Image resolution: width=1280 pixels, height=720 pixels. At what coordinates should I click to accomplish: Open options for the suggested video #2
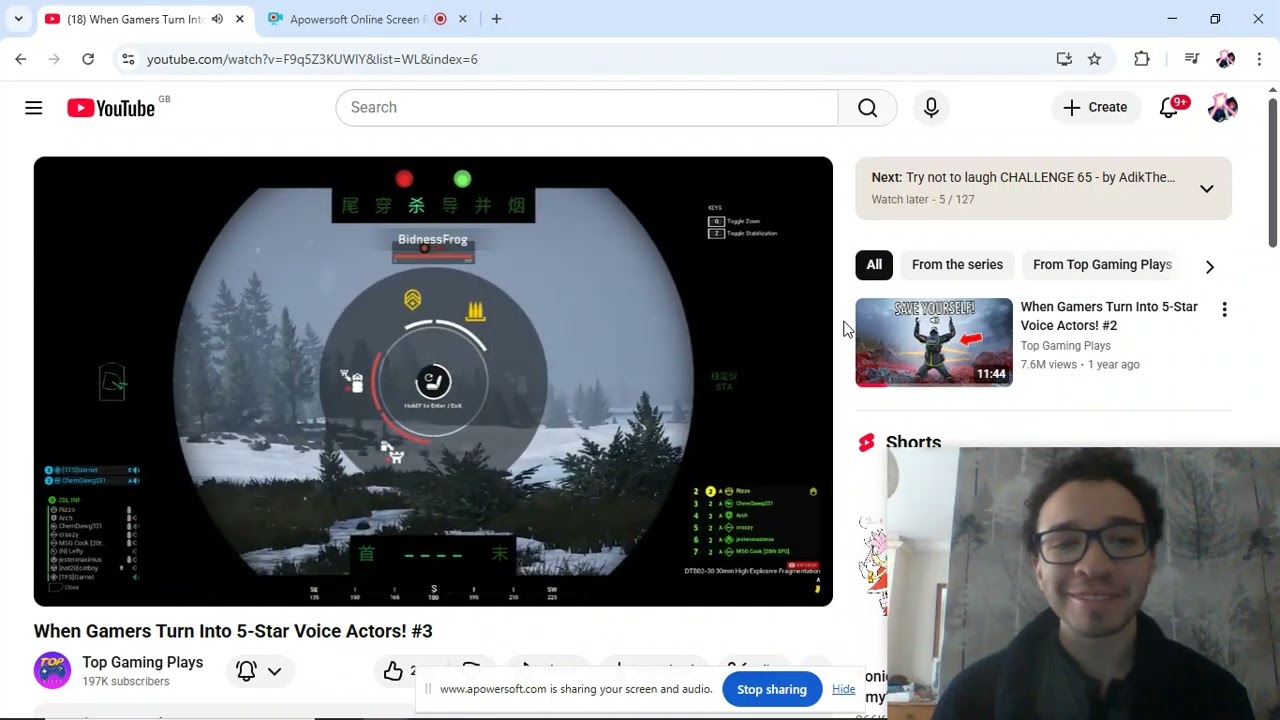pos(1224,310)
